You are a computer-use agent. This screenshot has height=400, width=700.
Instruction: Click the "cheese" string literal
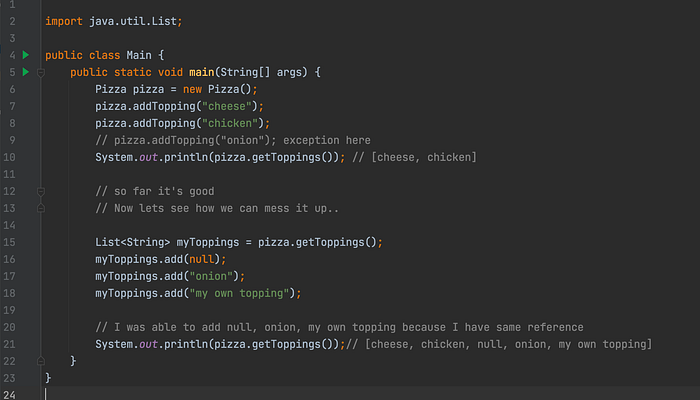point(227,106)
